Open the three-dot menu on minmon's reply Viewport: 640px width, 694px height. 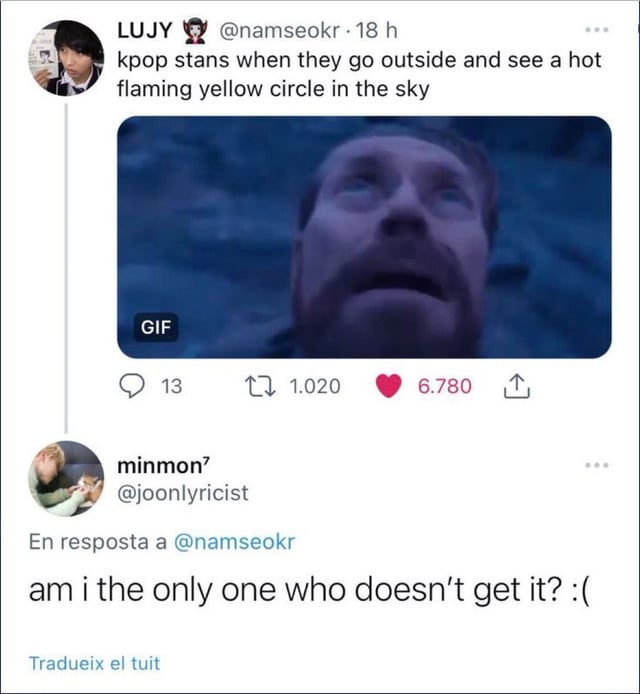point(598,465)
